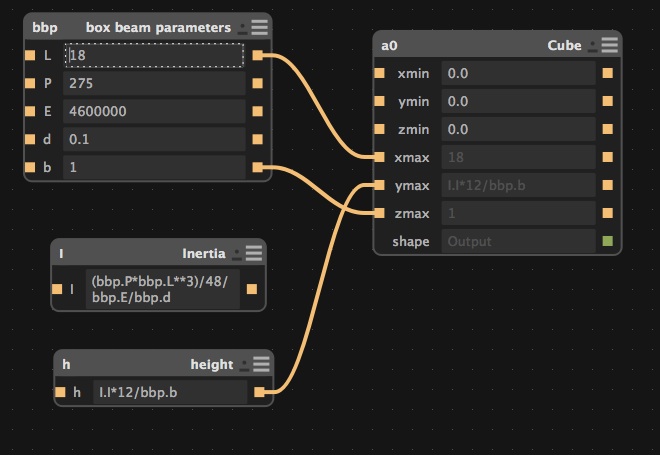
Task: Click the E value field showing 4600000
Action: click(154, 112)
